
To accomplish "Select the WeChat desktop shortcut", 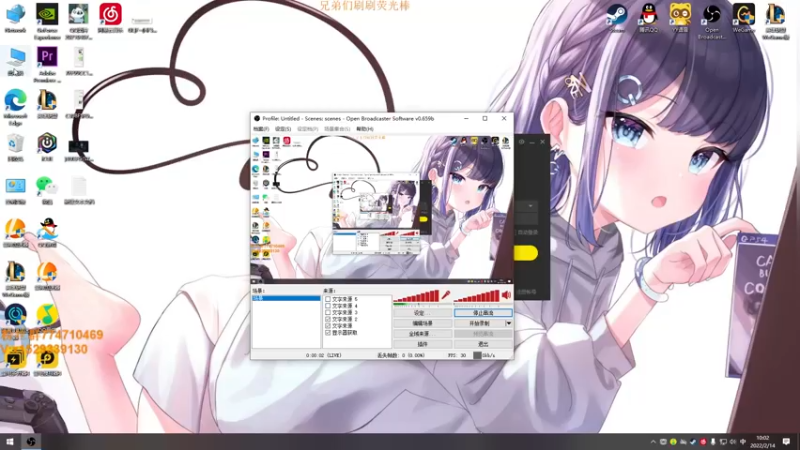I will tap(47, 190).
